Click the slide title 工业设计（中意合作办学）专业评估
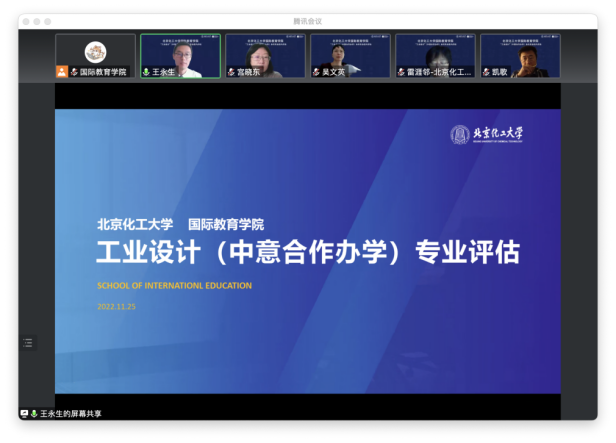 [308, 252]
